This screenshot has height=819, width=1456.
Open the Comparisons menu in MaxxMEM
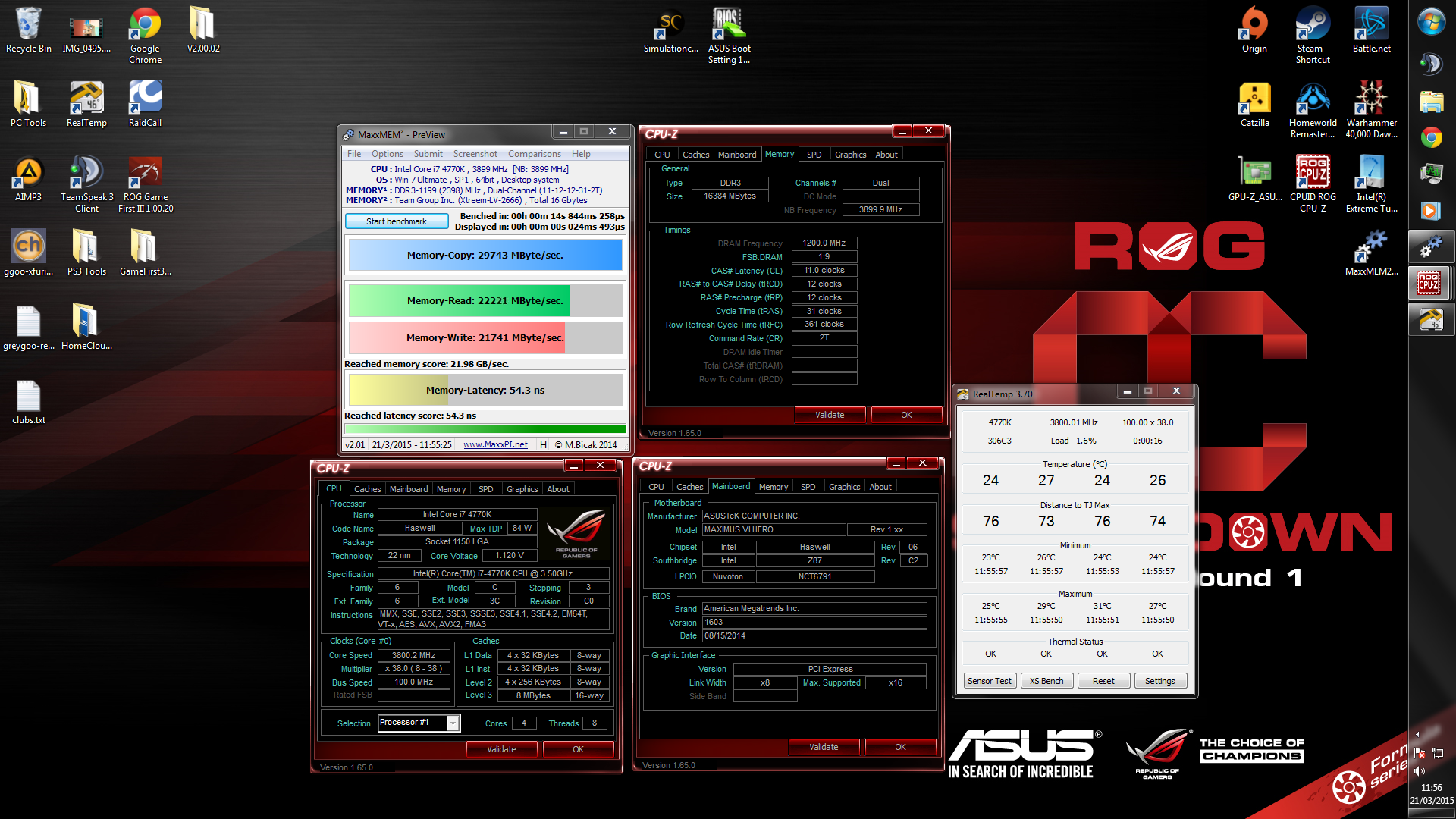[x=534, y=154]
